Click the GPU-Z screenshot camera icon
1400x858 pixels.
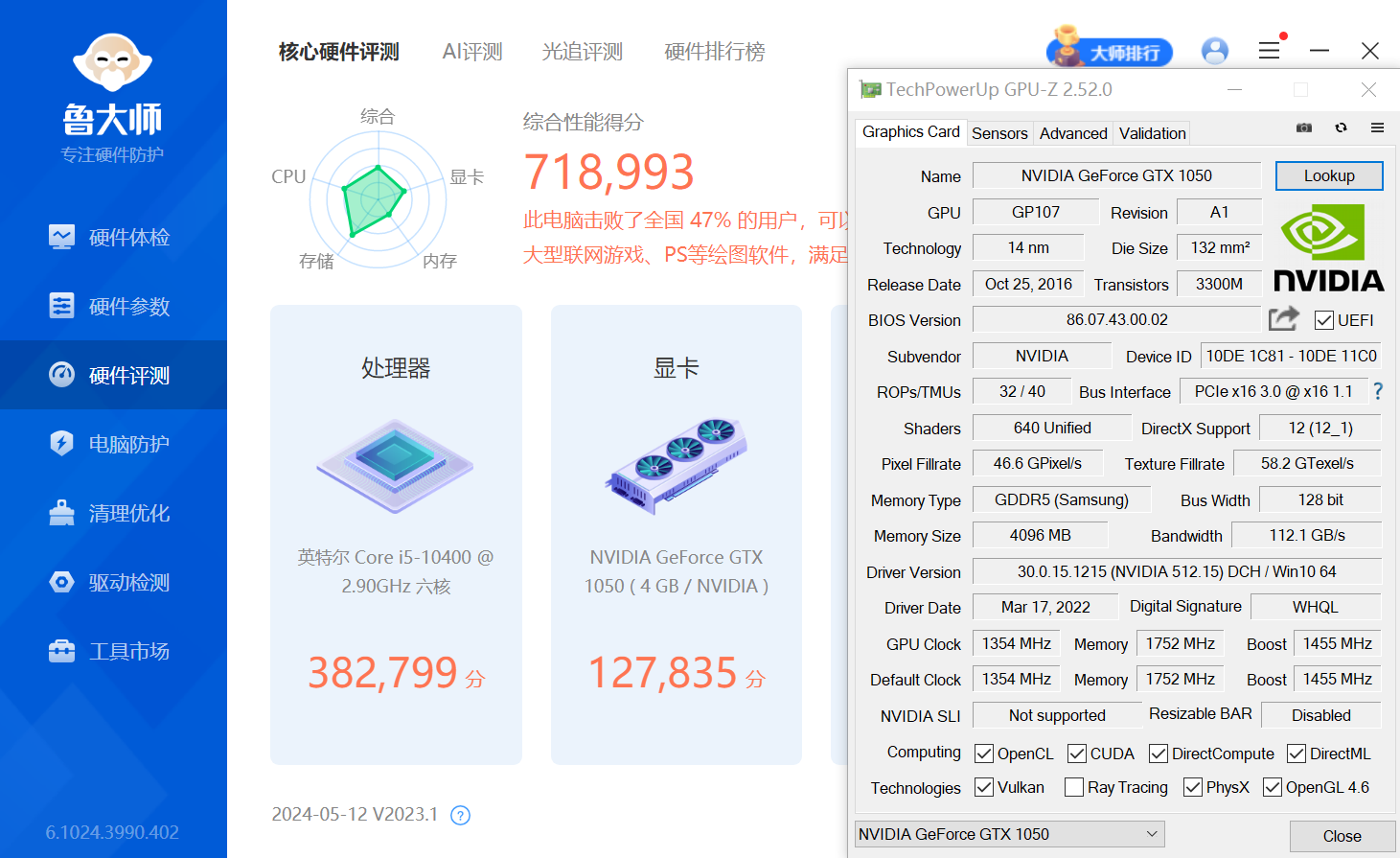(1304, 128)
